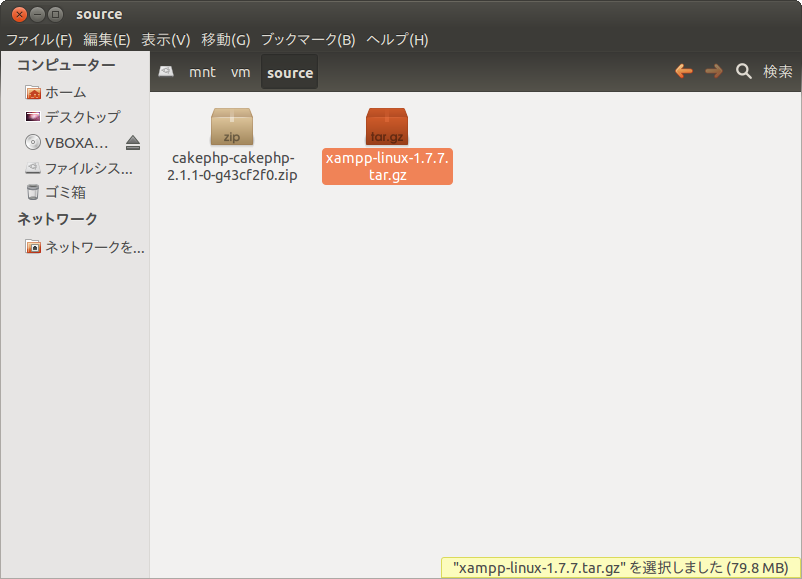Click the デスクトップ desktop icon
The width and height of the screenshot is (802, 579).
point(33,117)
